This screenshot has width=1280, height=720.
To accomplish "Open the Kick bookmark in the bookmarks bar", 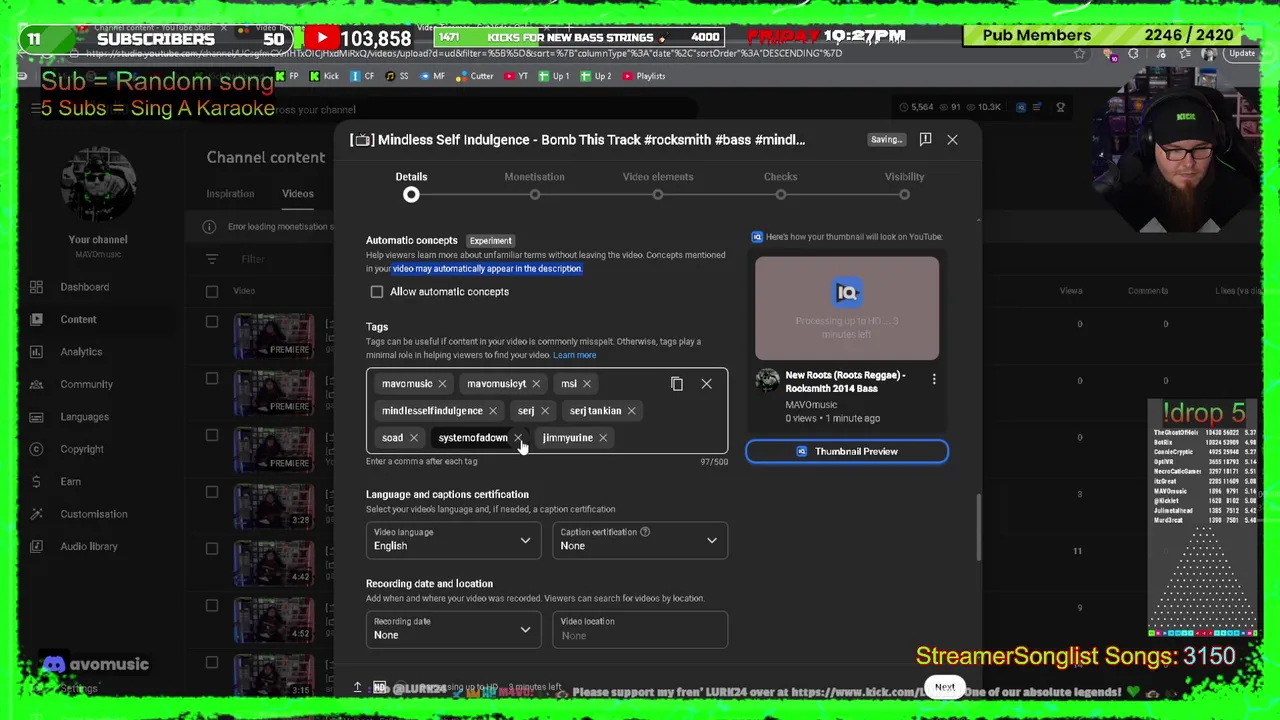I will coord(324,76).
